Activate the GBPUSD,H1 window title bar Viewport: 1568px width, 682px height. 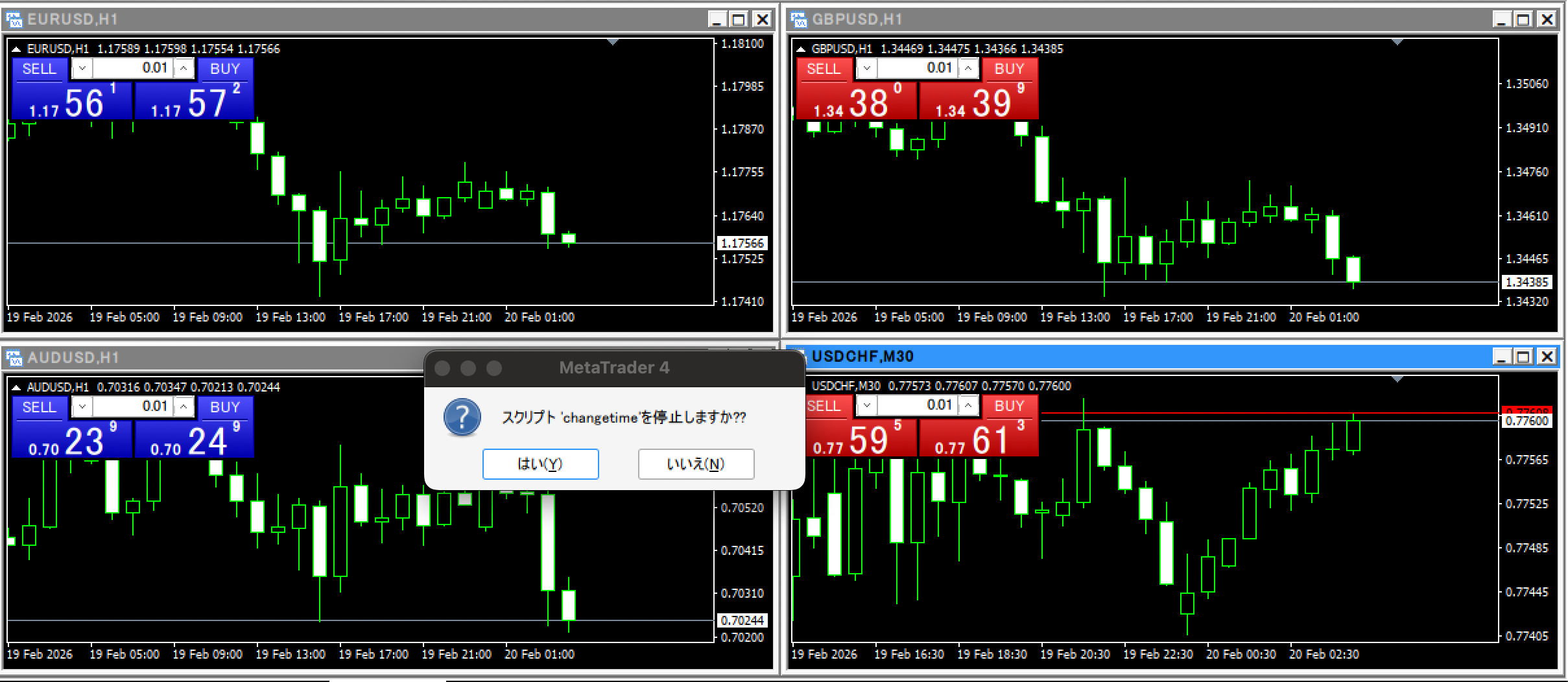point(1102,20)
